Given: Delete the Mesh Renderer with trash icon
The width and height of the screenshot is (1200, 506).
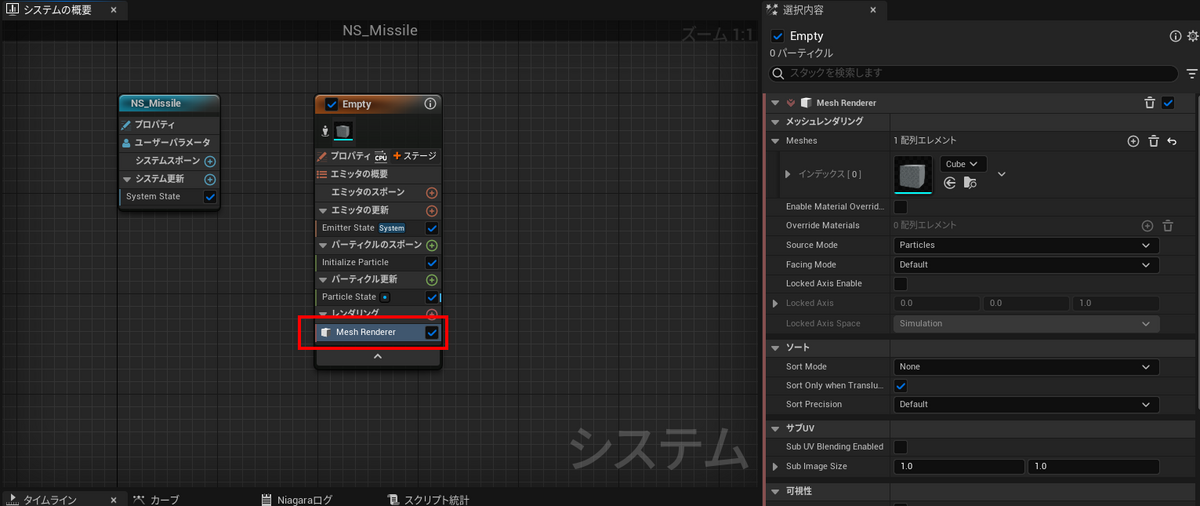Looking at the screenshot, I should [x=1150, y=102].
